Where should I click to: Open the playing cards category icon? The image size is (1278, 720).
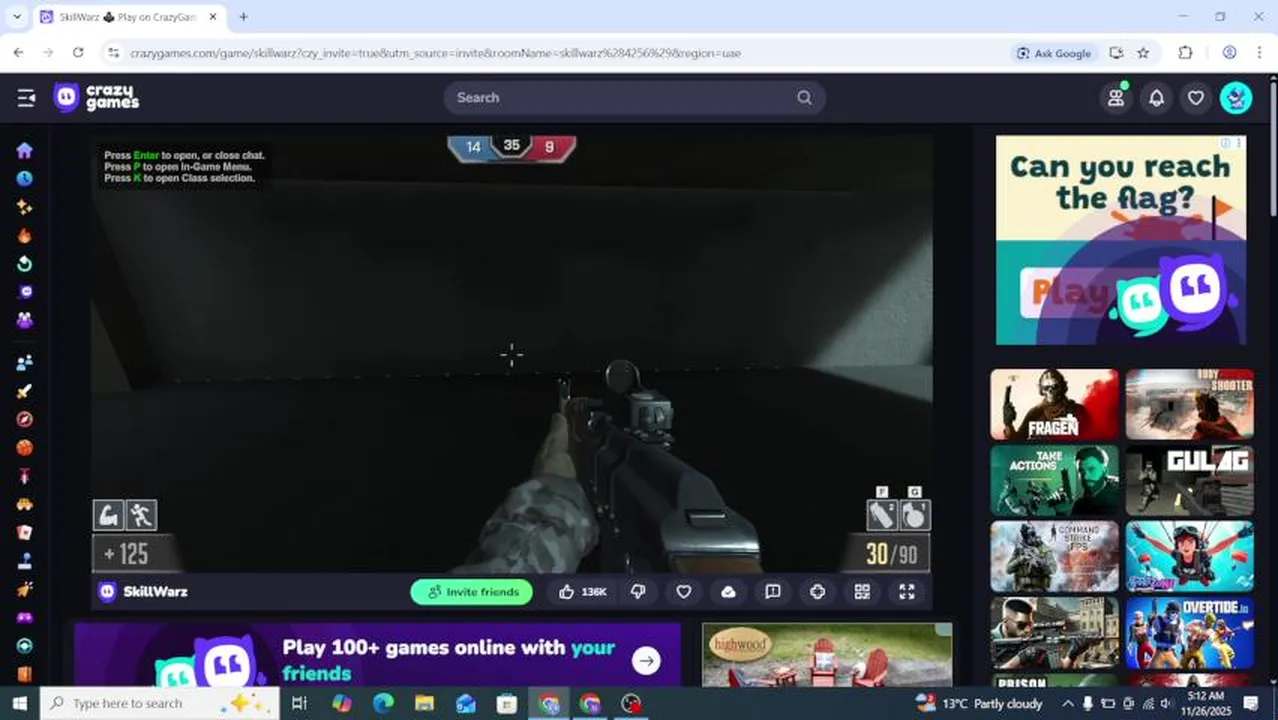click(24, 533)
